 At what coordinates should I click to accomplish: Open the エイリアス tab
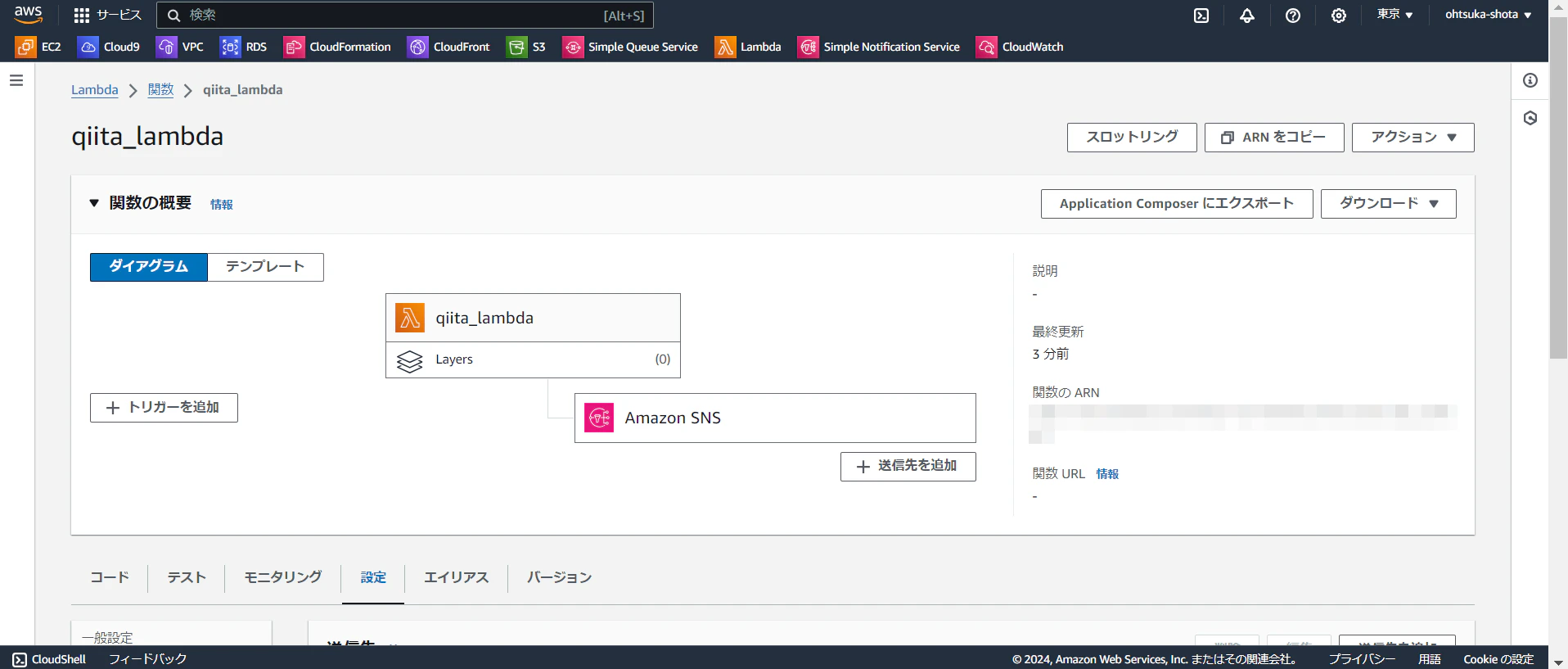pyautogui.click(x=456, y=577)
